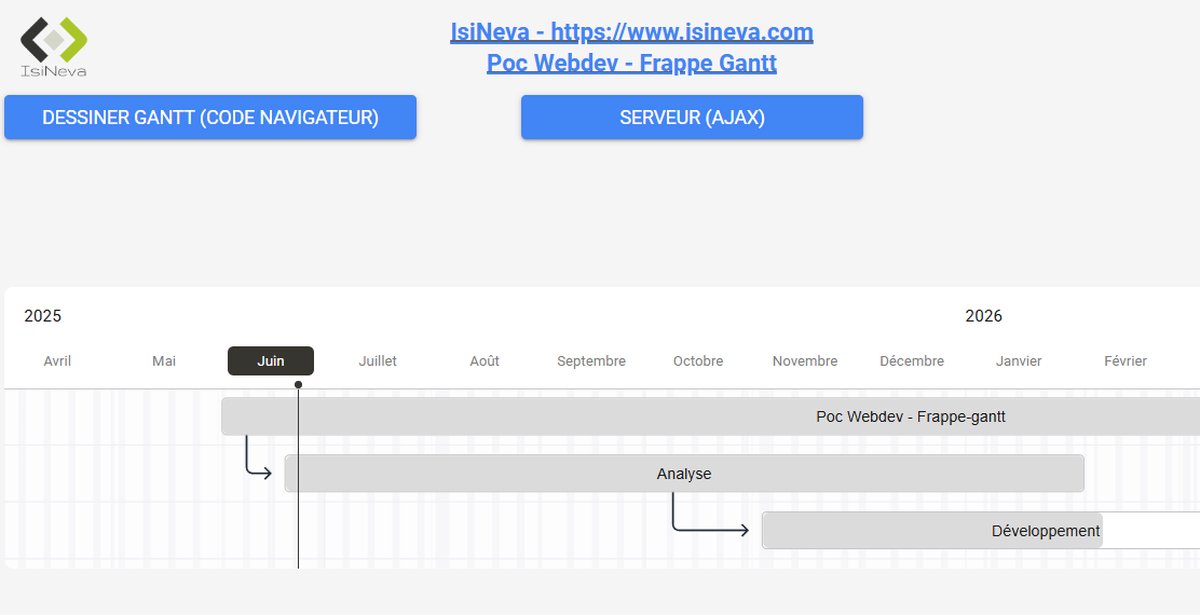Screen dimensions: 1200x615
Task: Select the Octobre month label
Action: tap(697, 361)
